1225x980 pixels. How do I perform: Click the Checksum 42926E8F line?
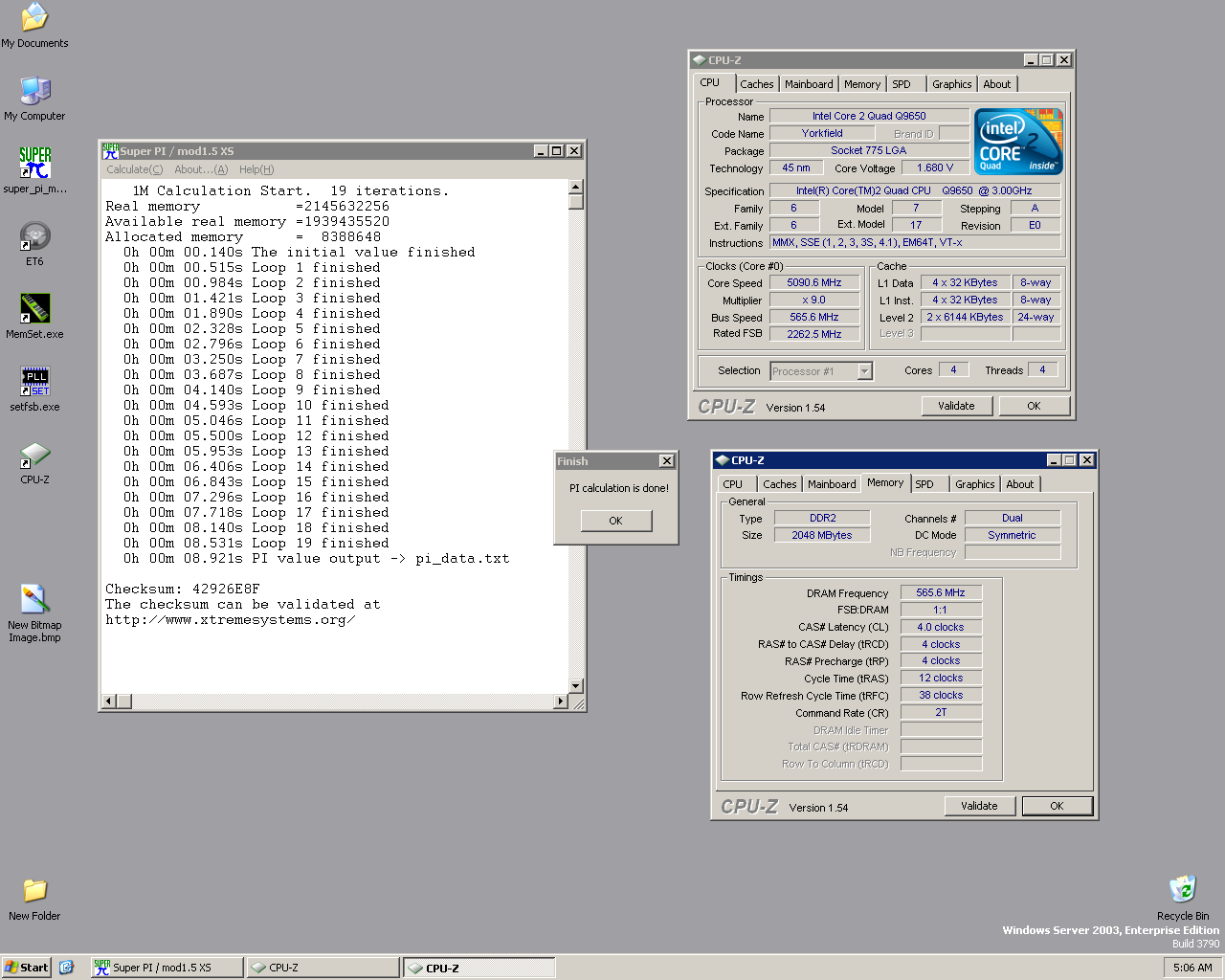pos(182,590)
